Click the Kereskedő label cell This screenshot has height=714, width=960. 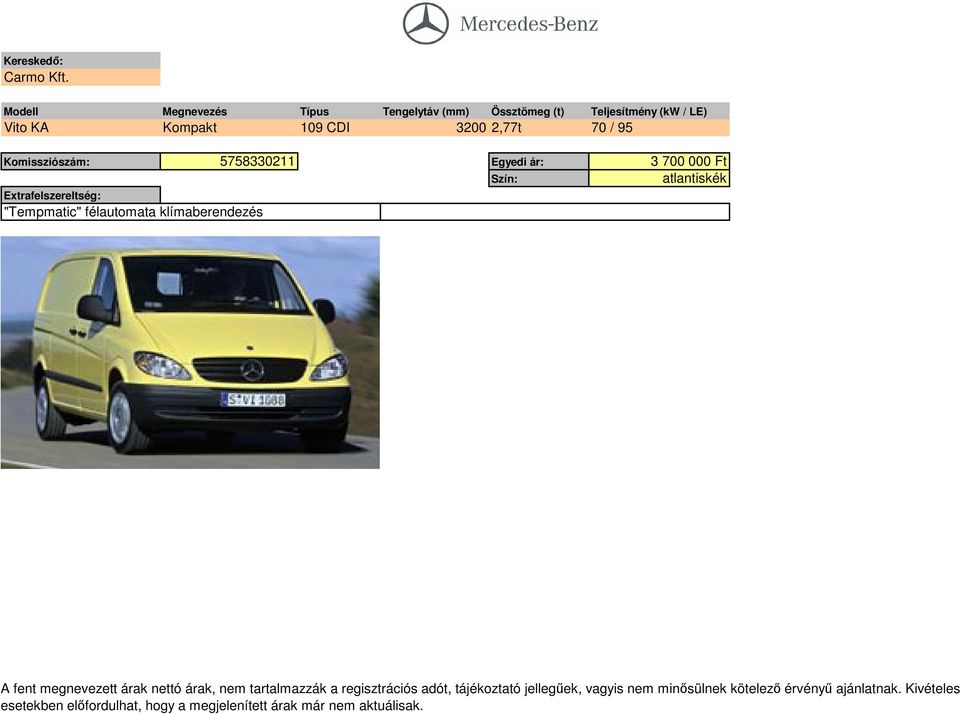[80, 61]
